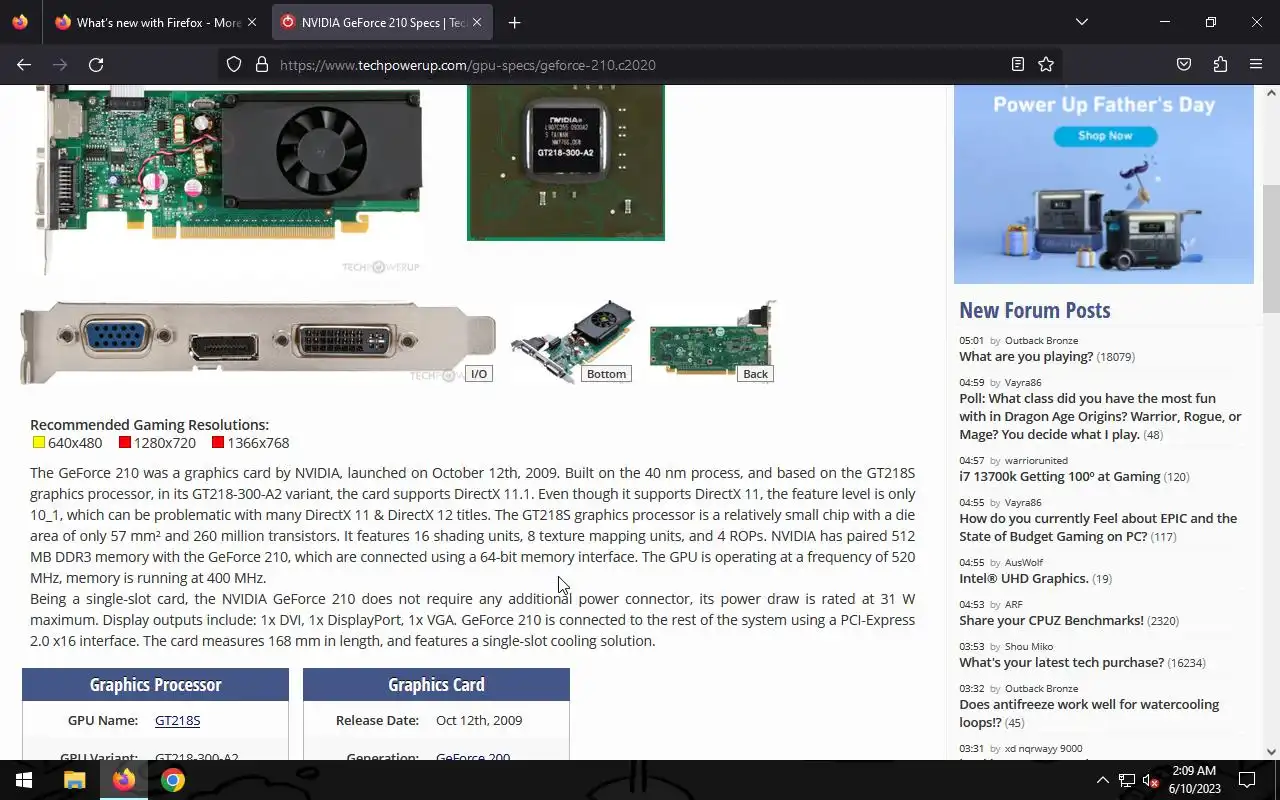
Task: Click yellow 640x480 resolution swatch
Action: coord(39,443)
